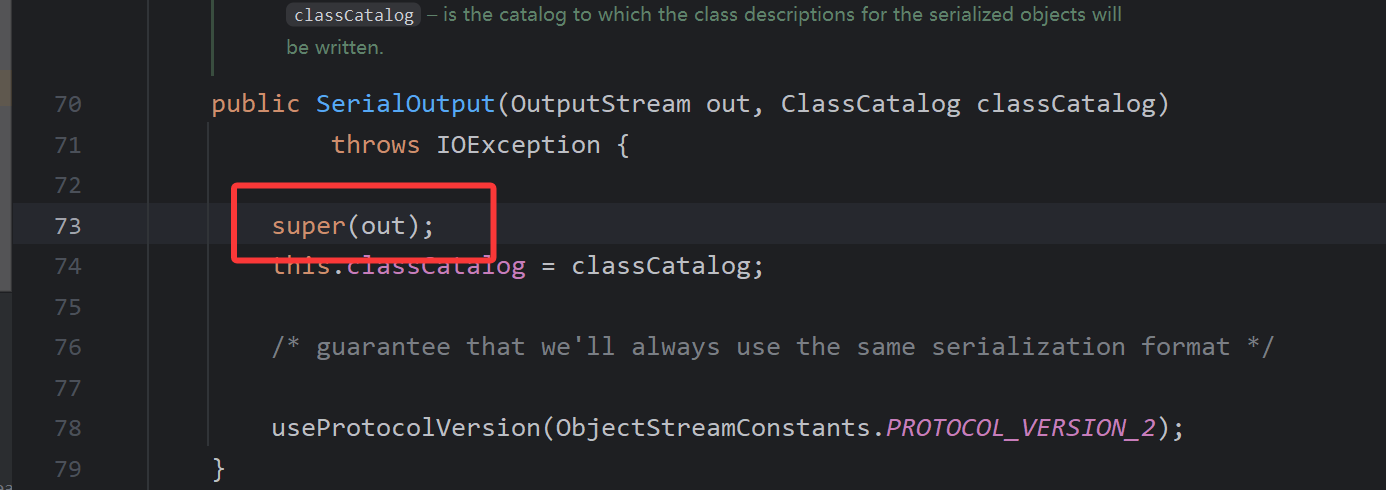This screenshot has height=490, width=1386.
Task: Click the ClassCatalog type on line 70
Action: click(870, 104)
